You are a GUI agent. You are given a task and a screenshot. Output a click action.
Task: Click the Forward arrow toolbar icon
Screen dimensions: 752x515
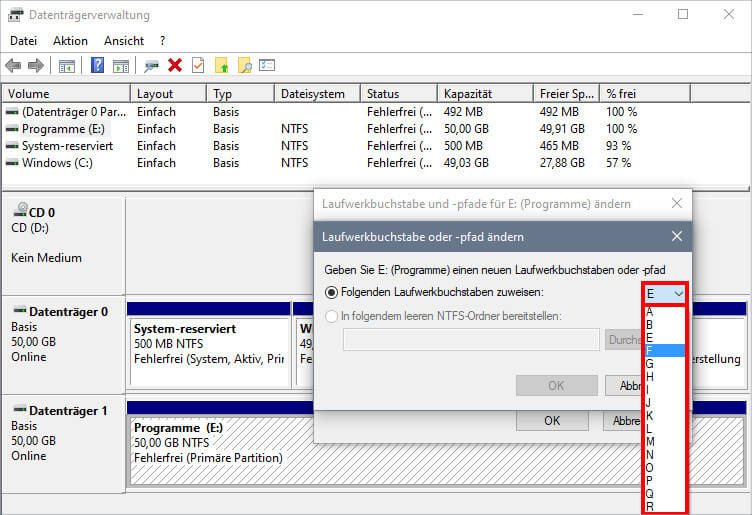(36, 65)
